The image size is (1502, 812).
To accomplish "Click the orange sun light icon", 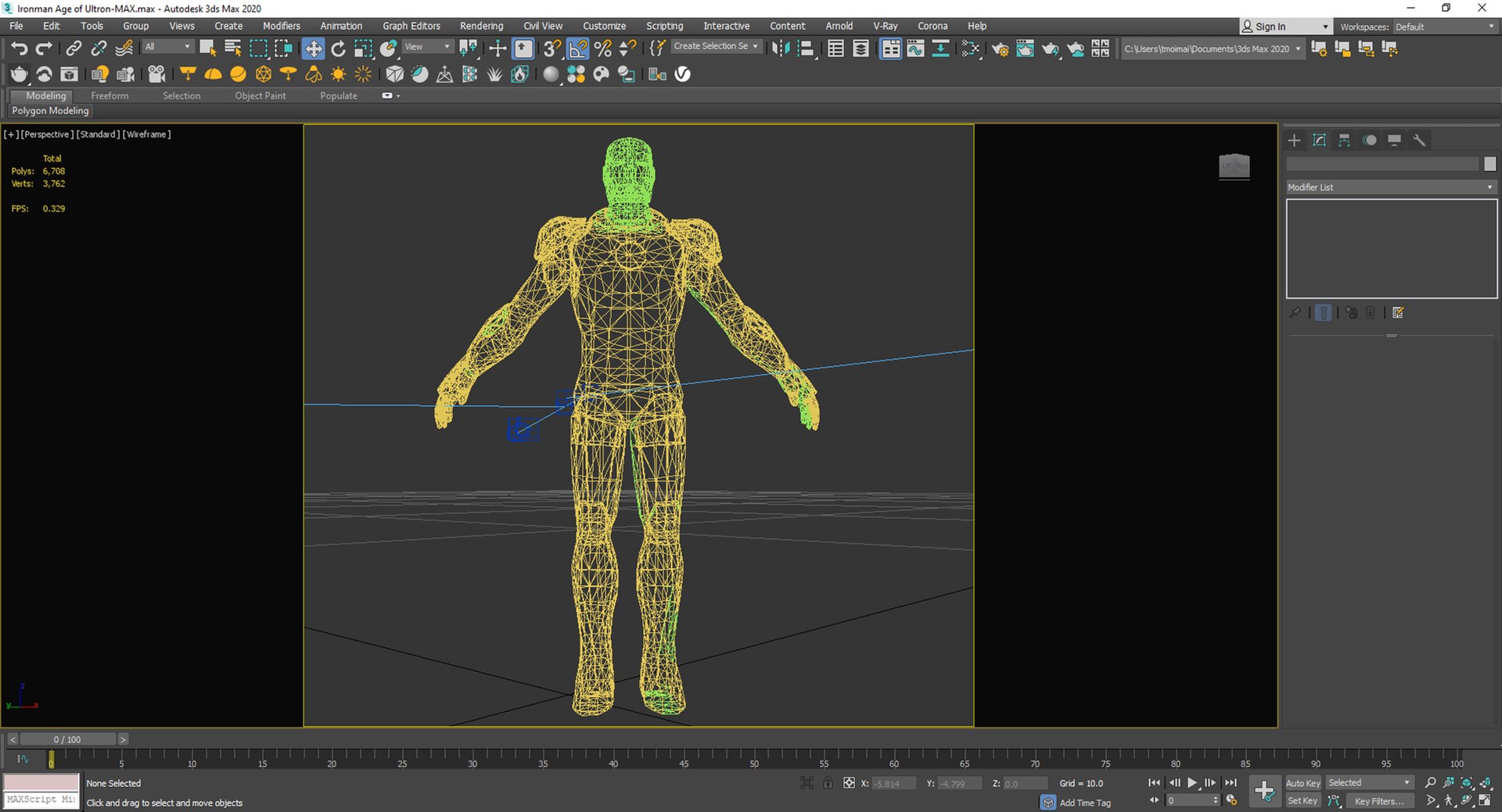I will [338, 74].
